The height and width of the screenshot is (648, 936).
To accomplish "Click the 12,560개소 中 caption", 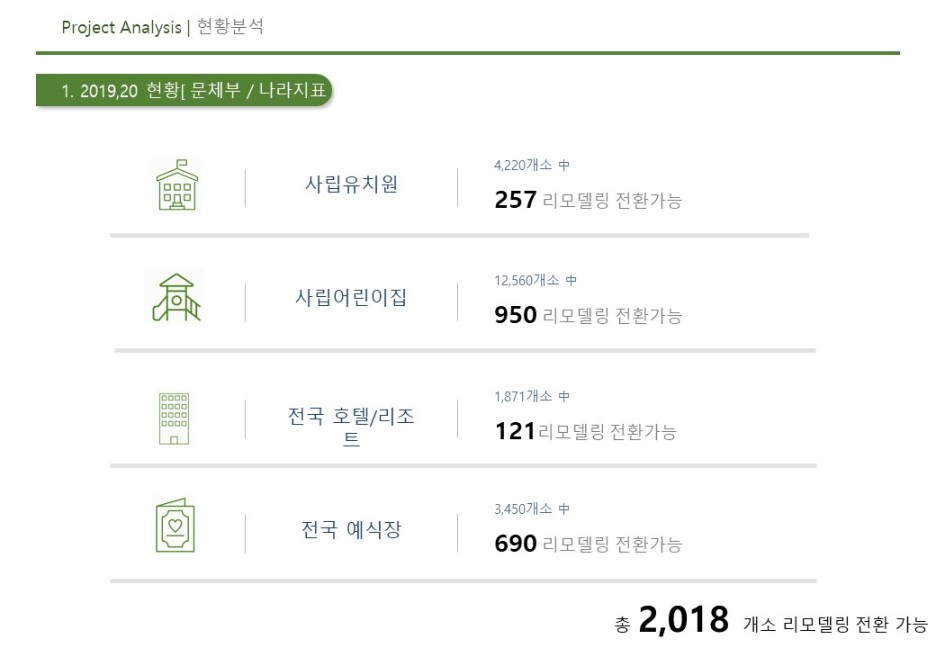I will click(535, 280).
